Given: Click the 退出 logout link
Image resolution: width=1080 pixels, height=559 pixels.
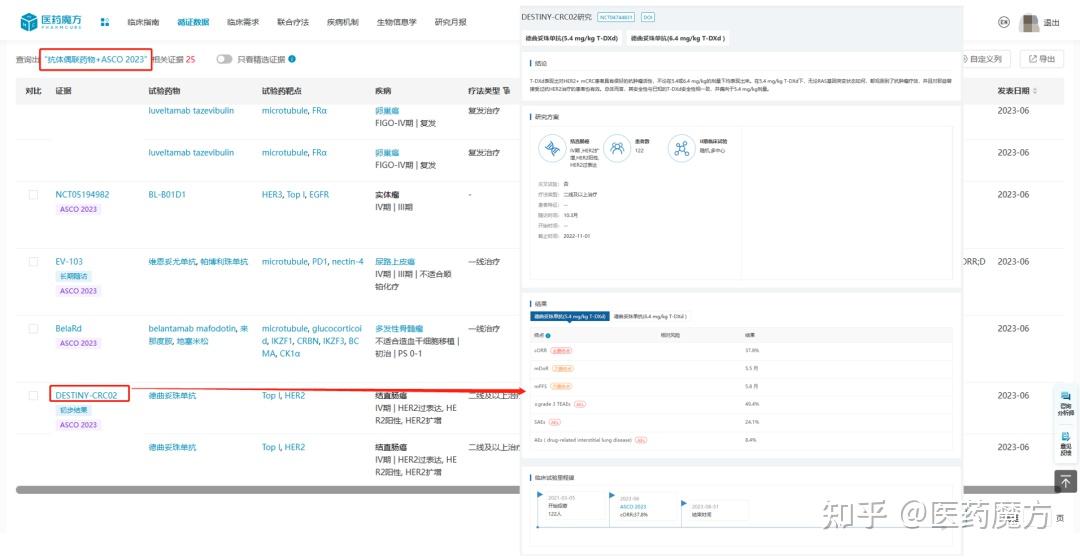Looking at the screenshot, I should (x=1052, y=23).
